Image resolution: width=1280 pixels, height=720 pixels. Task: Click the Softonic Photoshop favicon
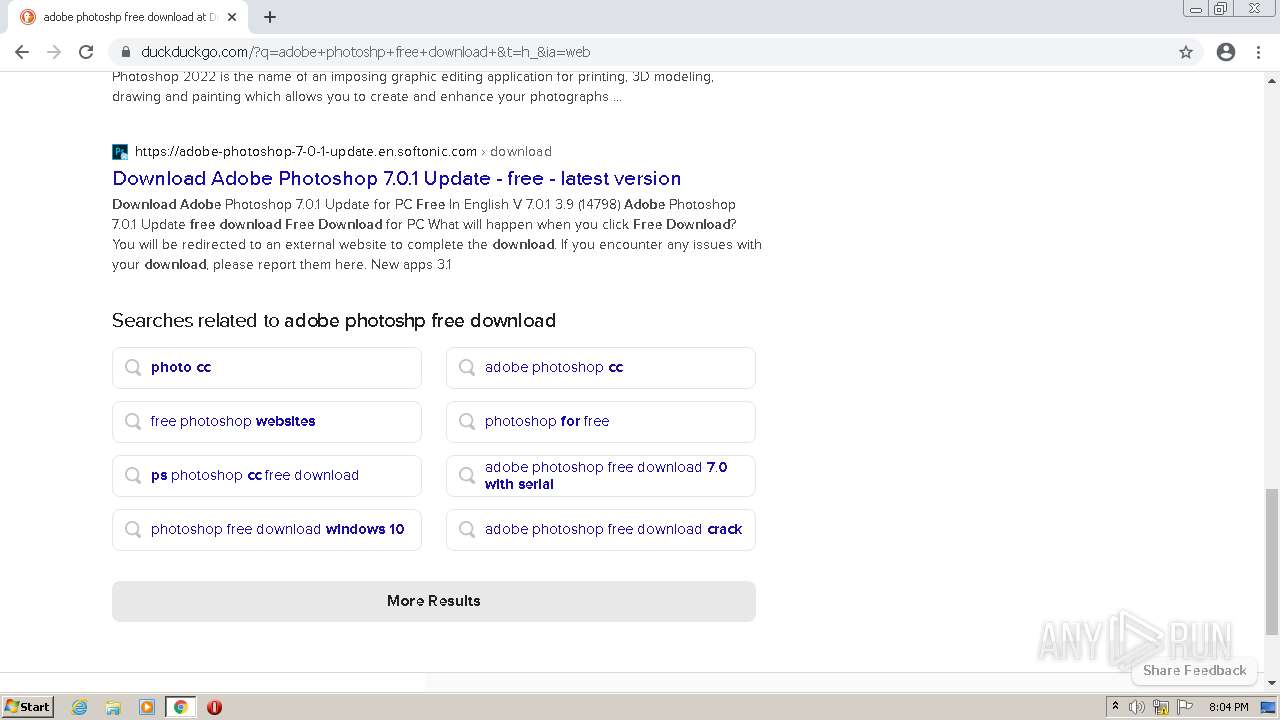(x=120, y=152)
